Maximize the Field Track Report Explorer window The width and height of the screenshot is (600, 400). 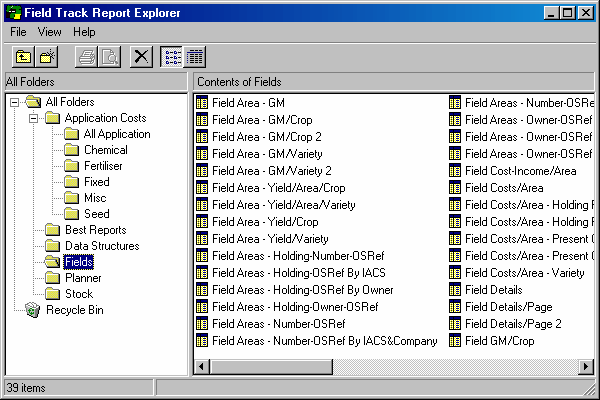(x=567, y=13)
